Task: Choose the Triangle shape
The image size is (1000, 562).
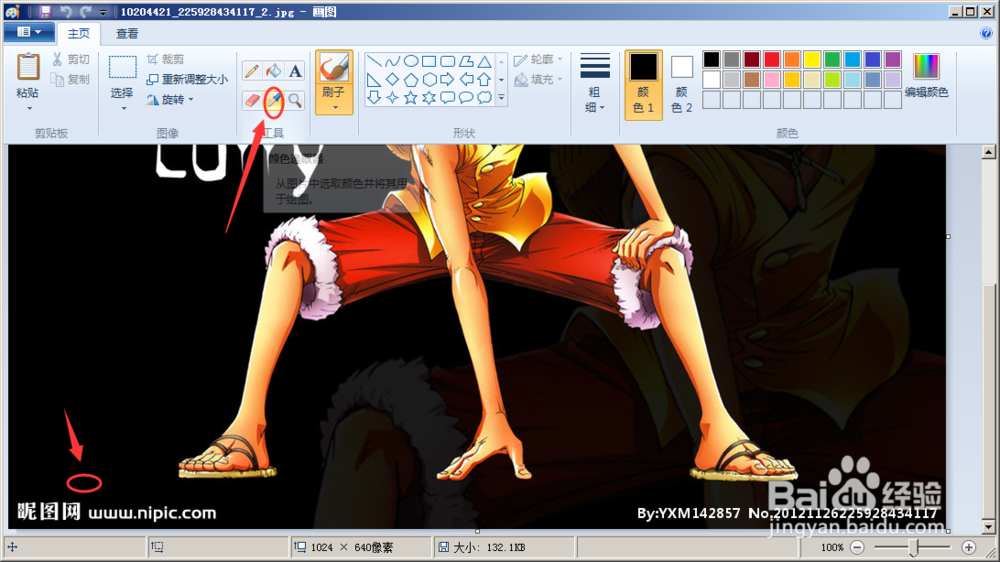Action: (x=485, y=61)
